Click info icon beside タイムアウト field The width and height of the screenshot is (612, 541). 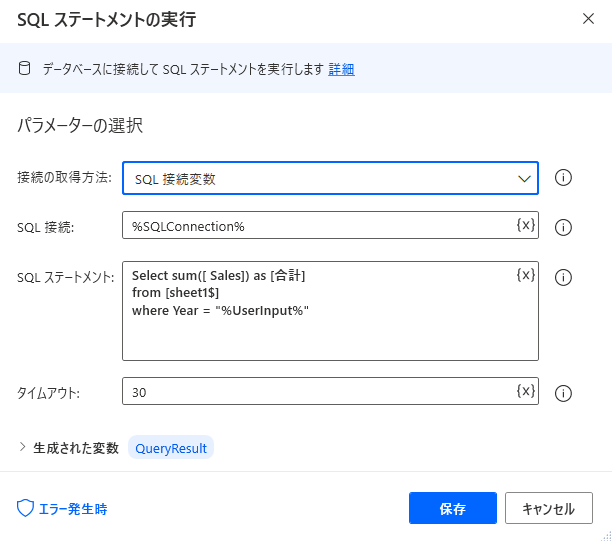coord(563,393)
